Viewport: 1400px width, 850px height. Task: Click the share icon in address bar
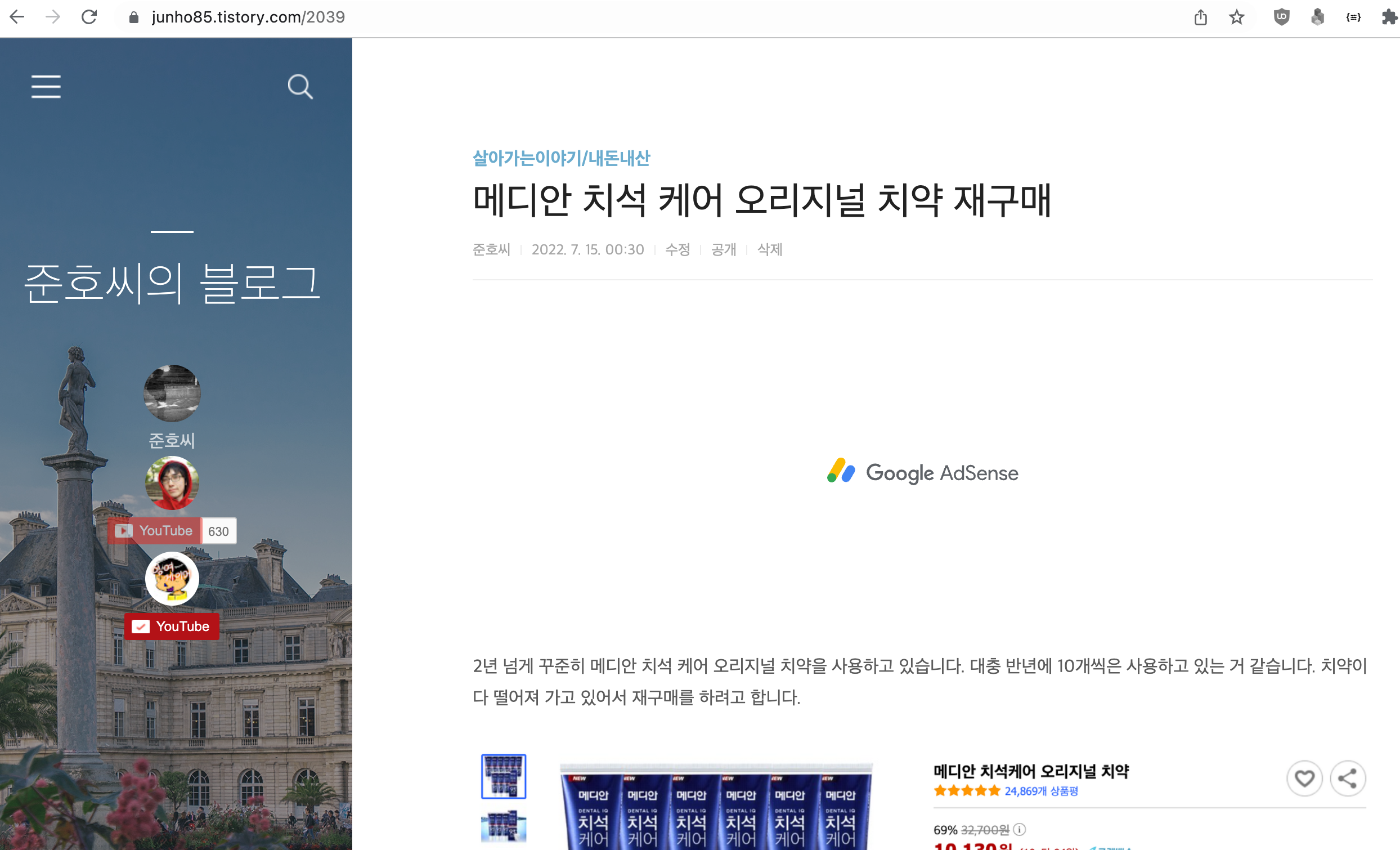pos(1200,17)
